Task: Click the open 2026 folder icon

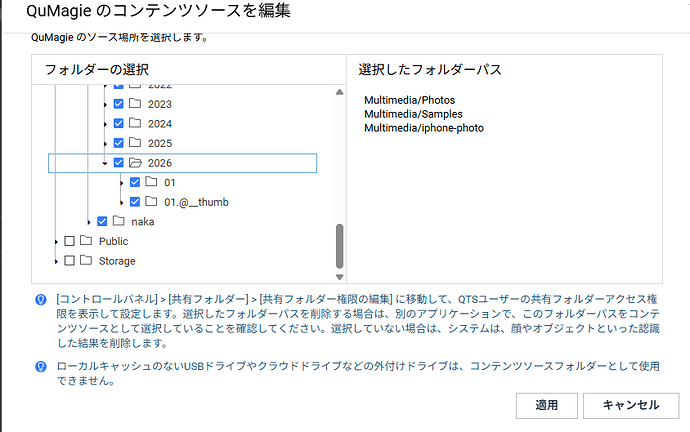Action: (135, 163)
